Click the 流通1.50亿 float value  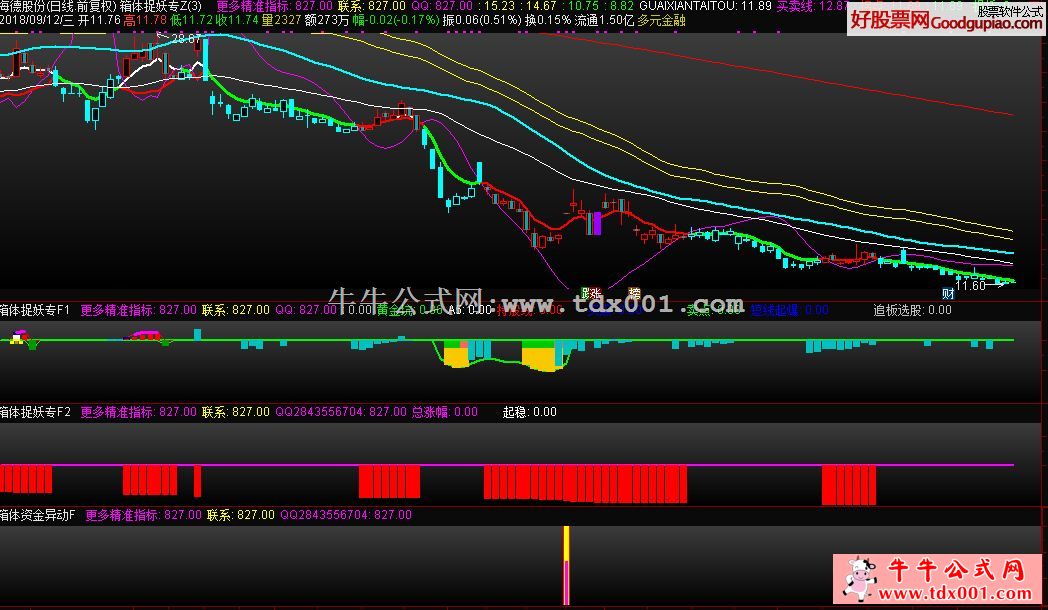604,20
